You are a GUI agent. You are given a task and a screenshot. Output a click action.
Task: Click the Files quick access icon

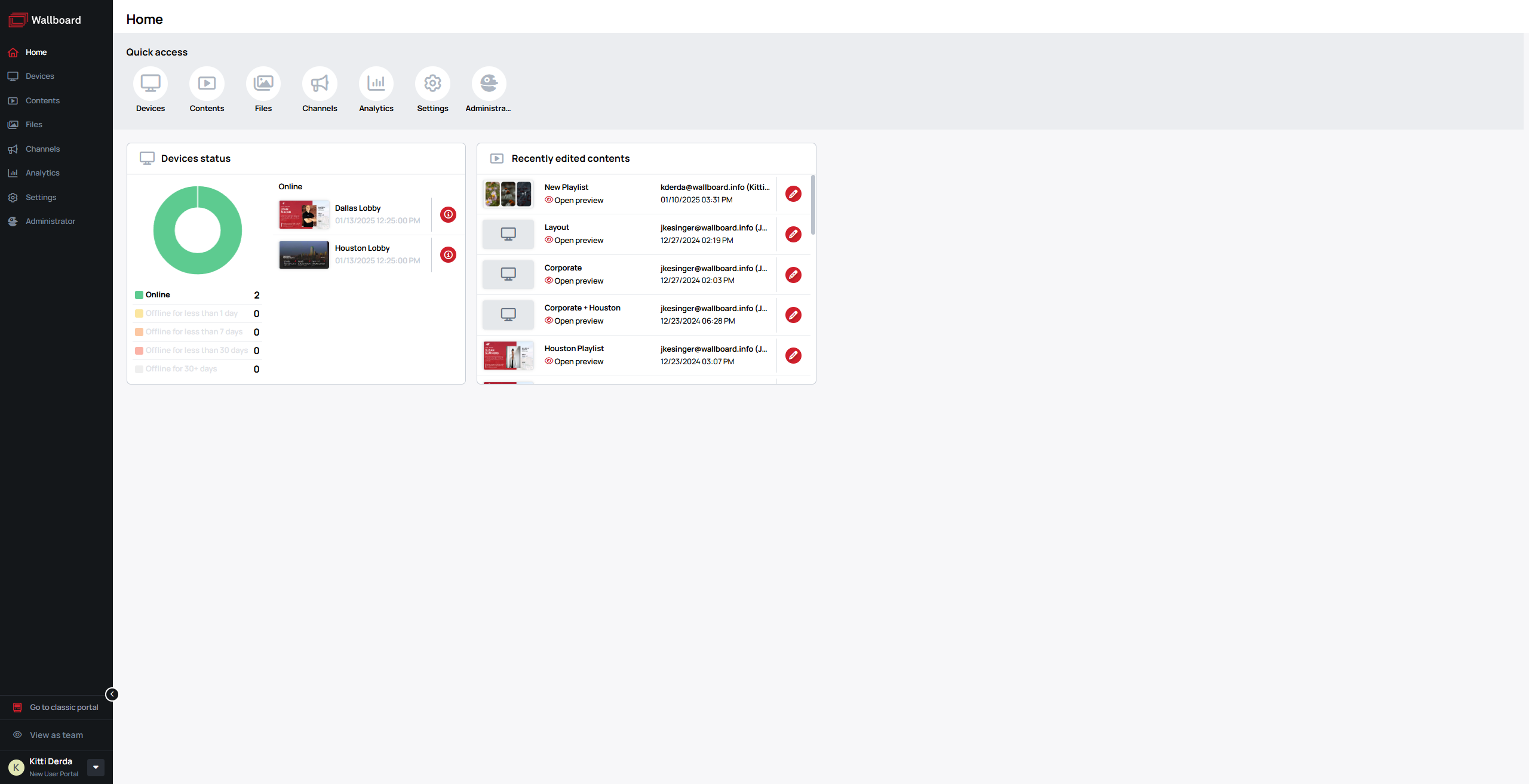(263, 84)
